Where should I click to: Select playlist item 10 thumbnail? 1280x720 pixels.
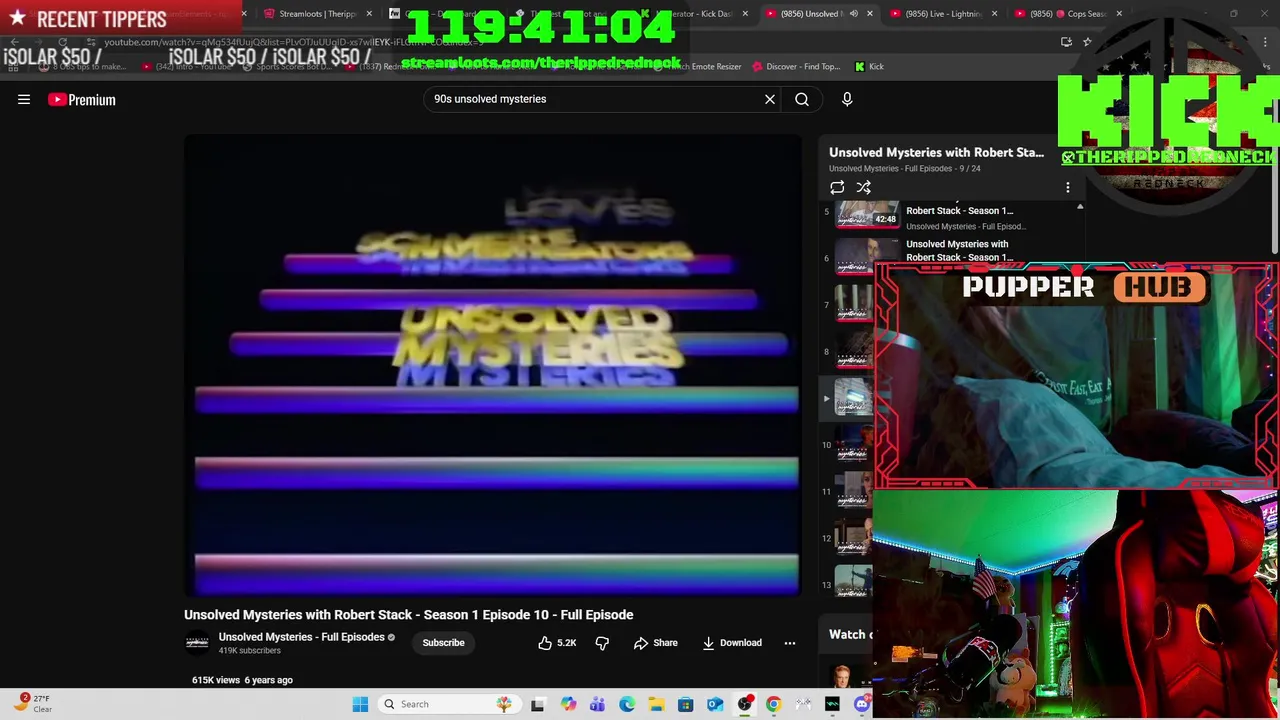(855, 444)
